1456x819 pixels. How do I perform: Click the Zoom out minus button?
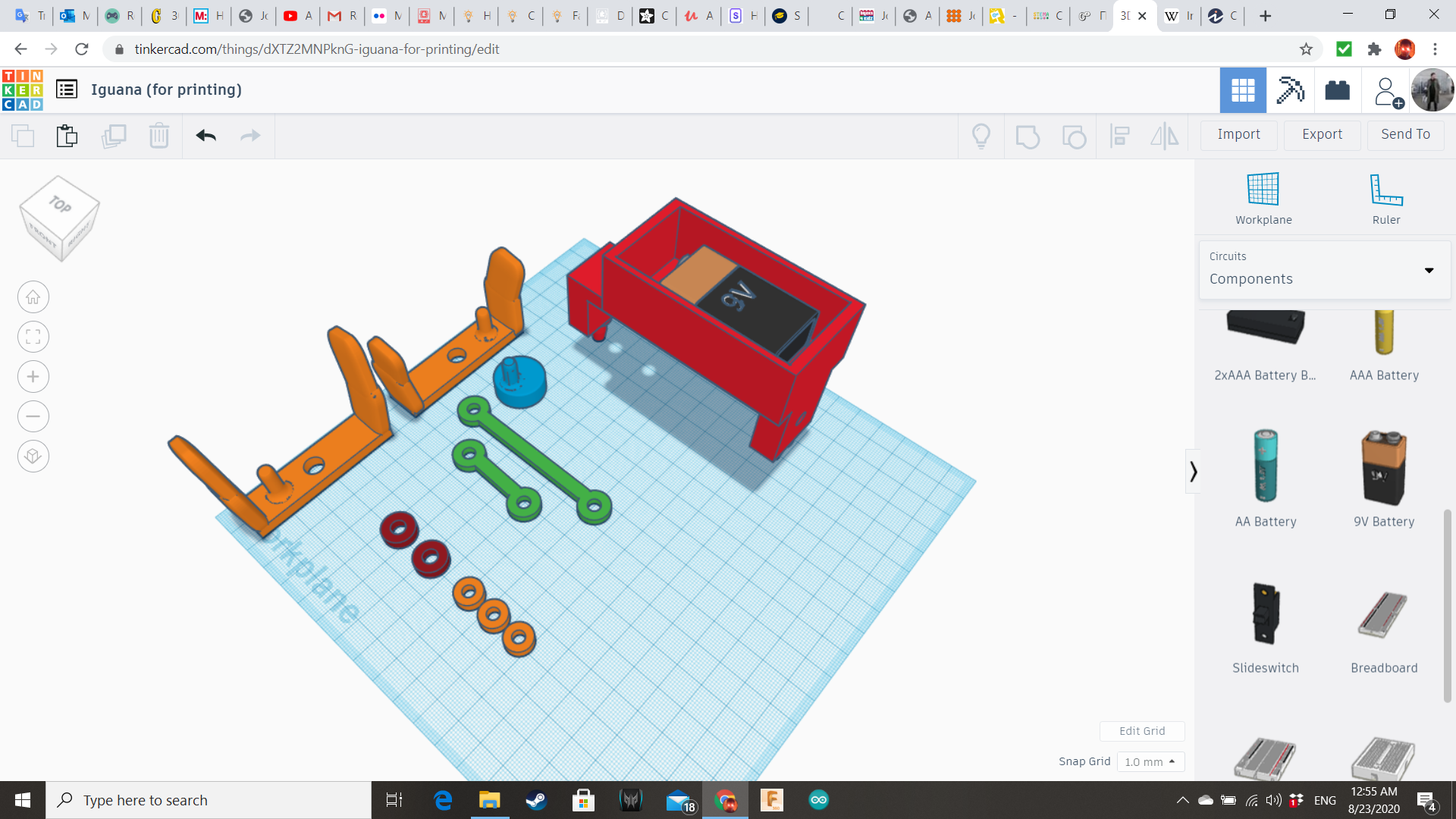(x=33, y=416)
